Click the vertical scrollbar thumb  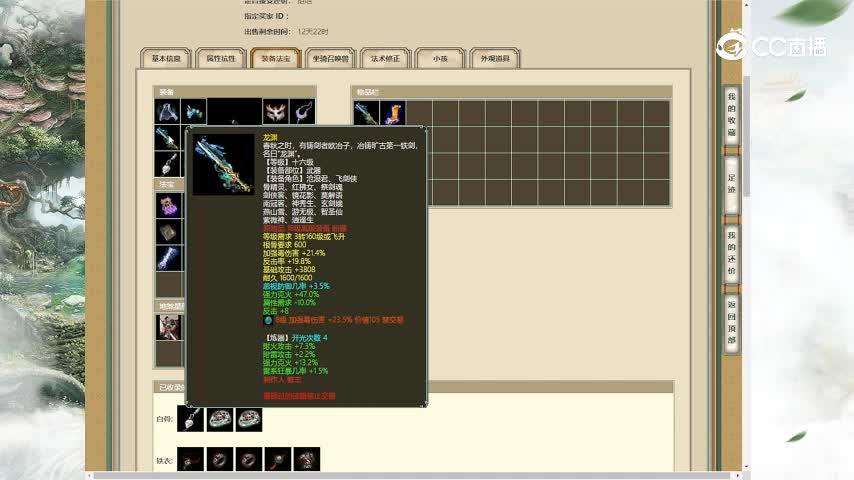point(746,136)
